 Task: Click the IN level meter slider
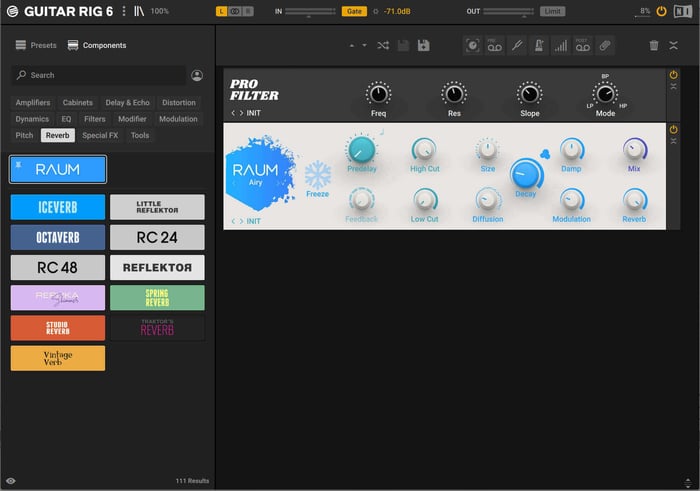click(310, 11)
